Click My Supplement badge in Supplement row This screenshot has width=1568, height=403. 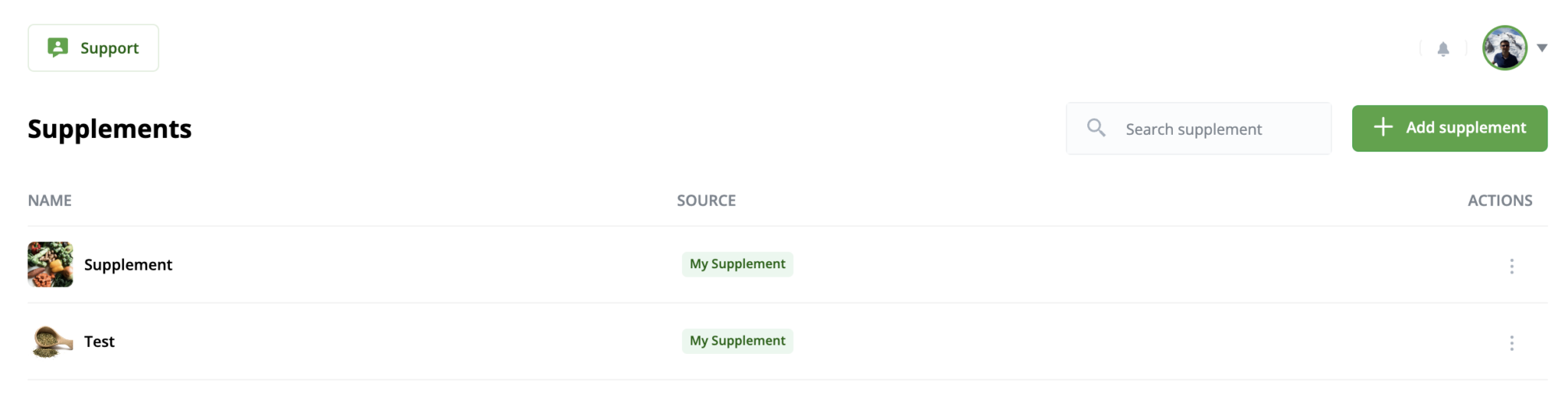(737, 264)
